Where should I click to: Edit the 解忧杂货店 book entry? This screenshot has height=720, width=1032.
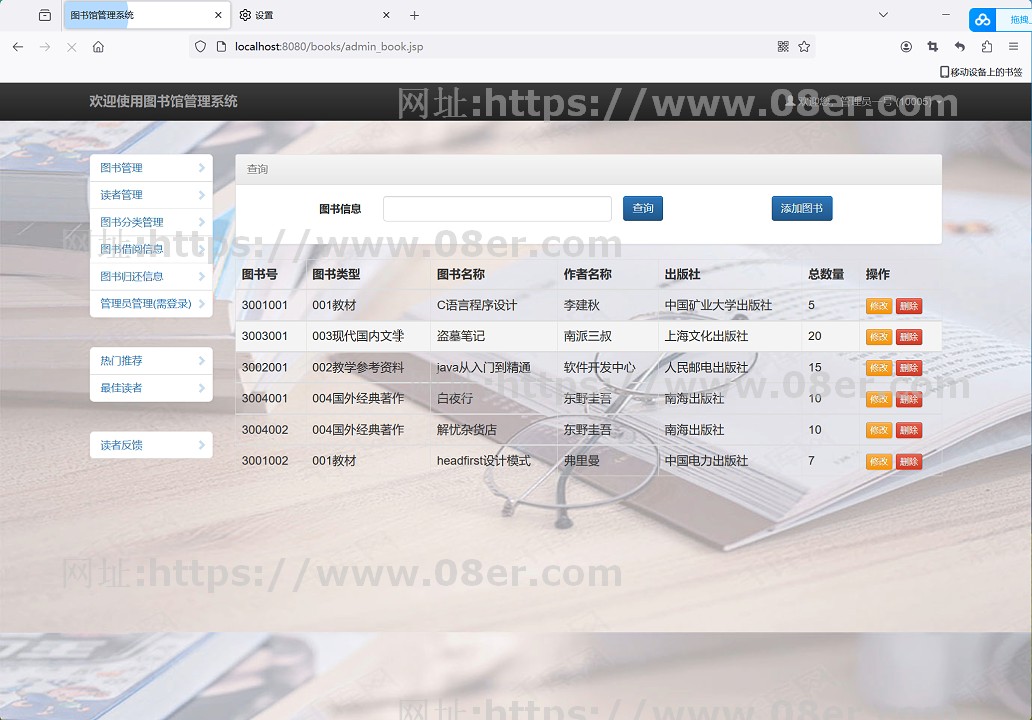coord(879,430)
